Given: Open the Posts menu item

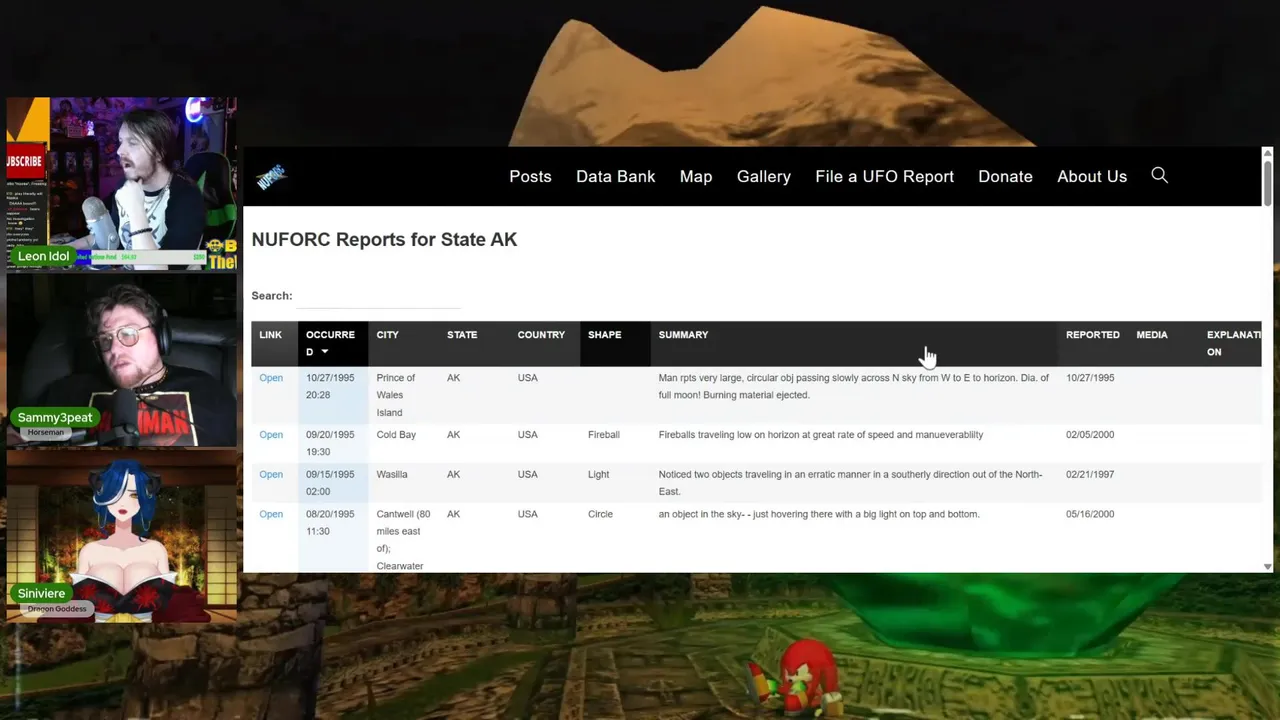Looking at the screenshot, I should pos(530,176).
